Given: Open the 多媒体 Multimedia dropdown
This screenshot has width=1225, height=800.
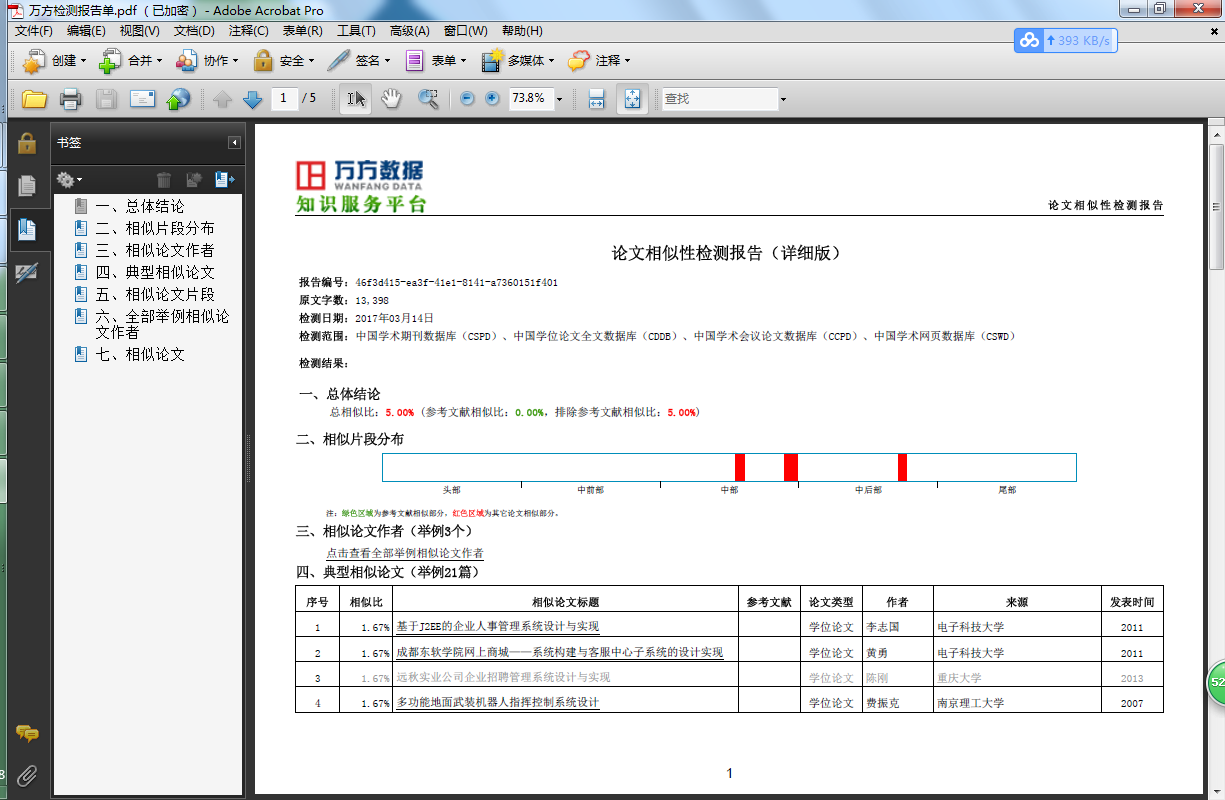Looking at the screenshot, I should click(518, 61).
